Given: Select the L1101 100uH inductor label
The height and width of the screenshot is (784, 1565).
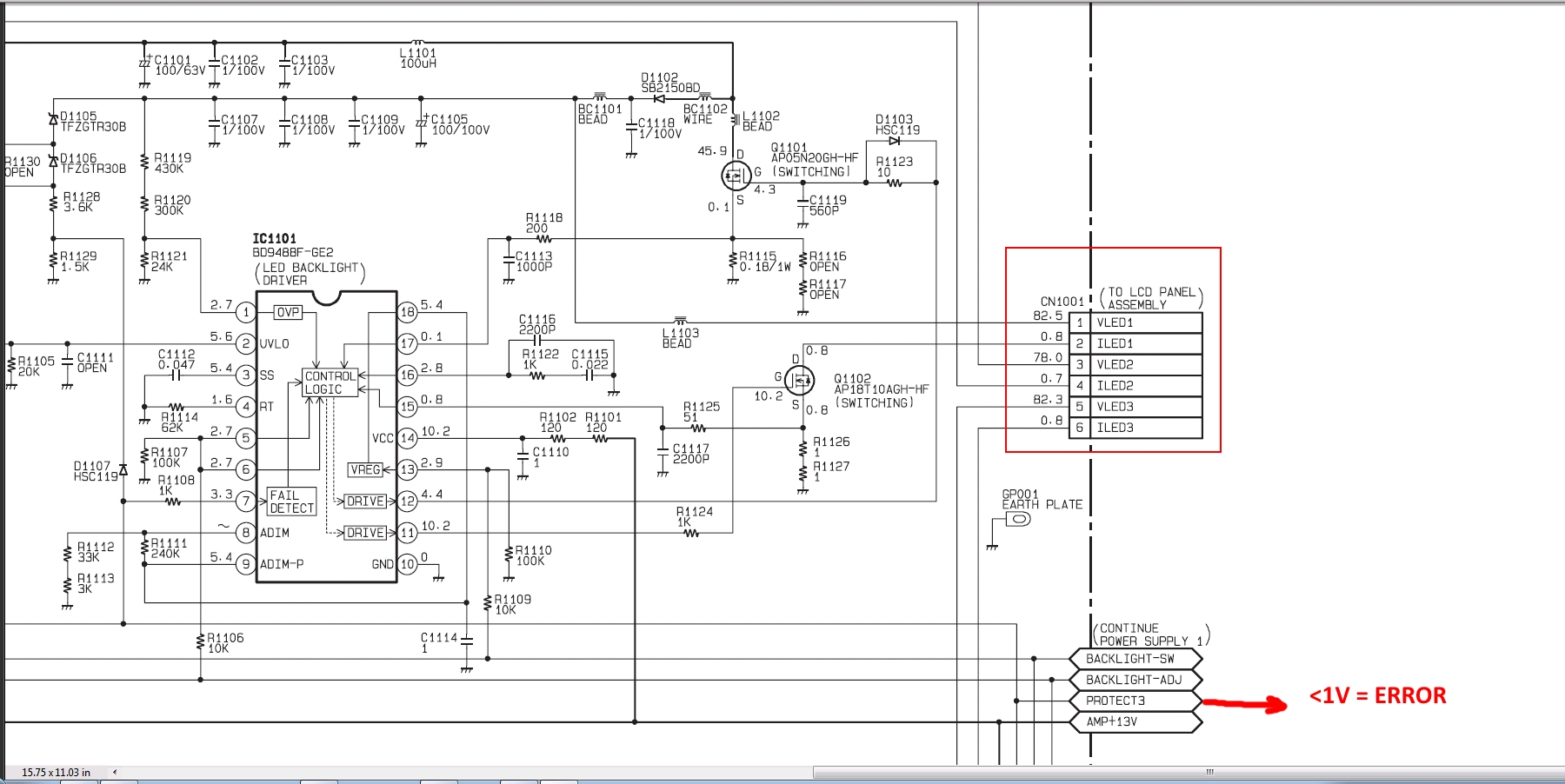Looking at the screenshot, I should pyautogui.click(x=418, y=58).
